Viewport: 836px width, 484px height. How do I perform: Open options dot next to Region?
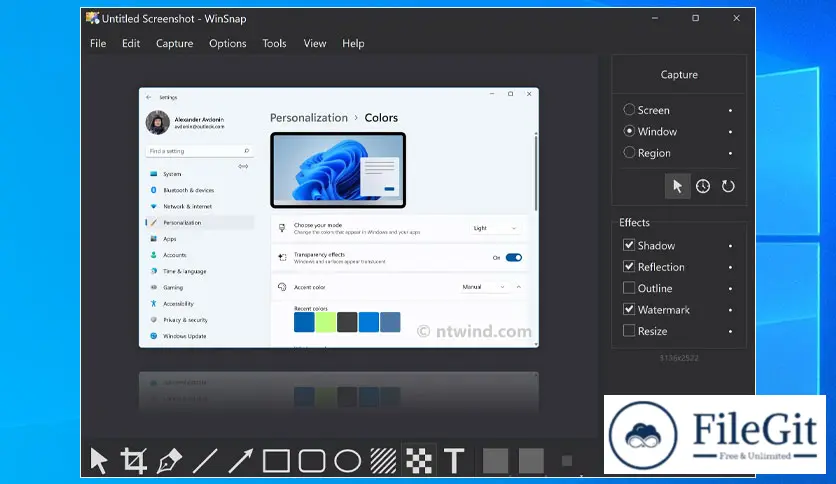click(730, 153)
